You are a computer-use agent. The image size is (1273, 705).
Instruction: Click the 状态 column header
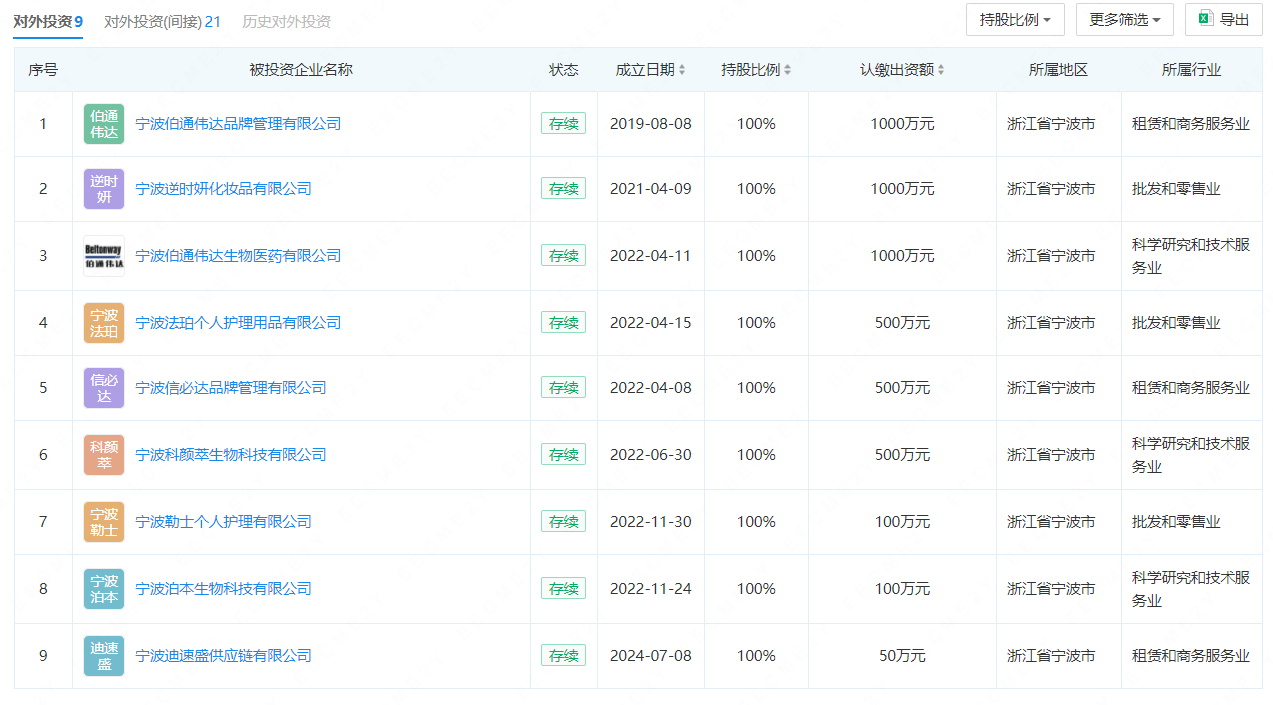564,70
